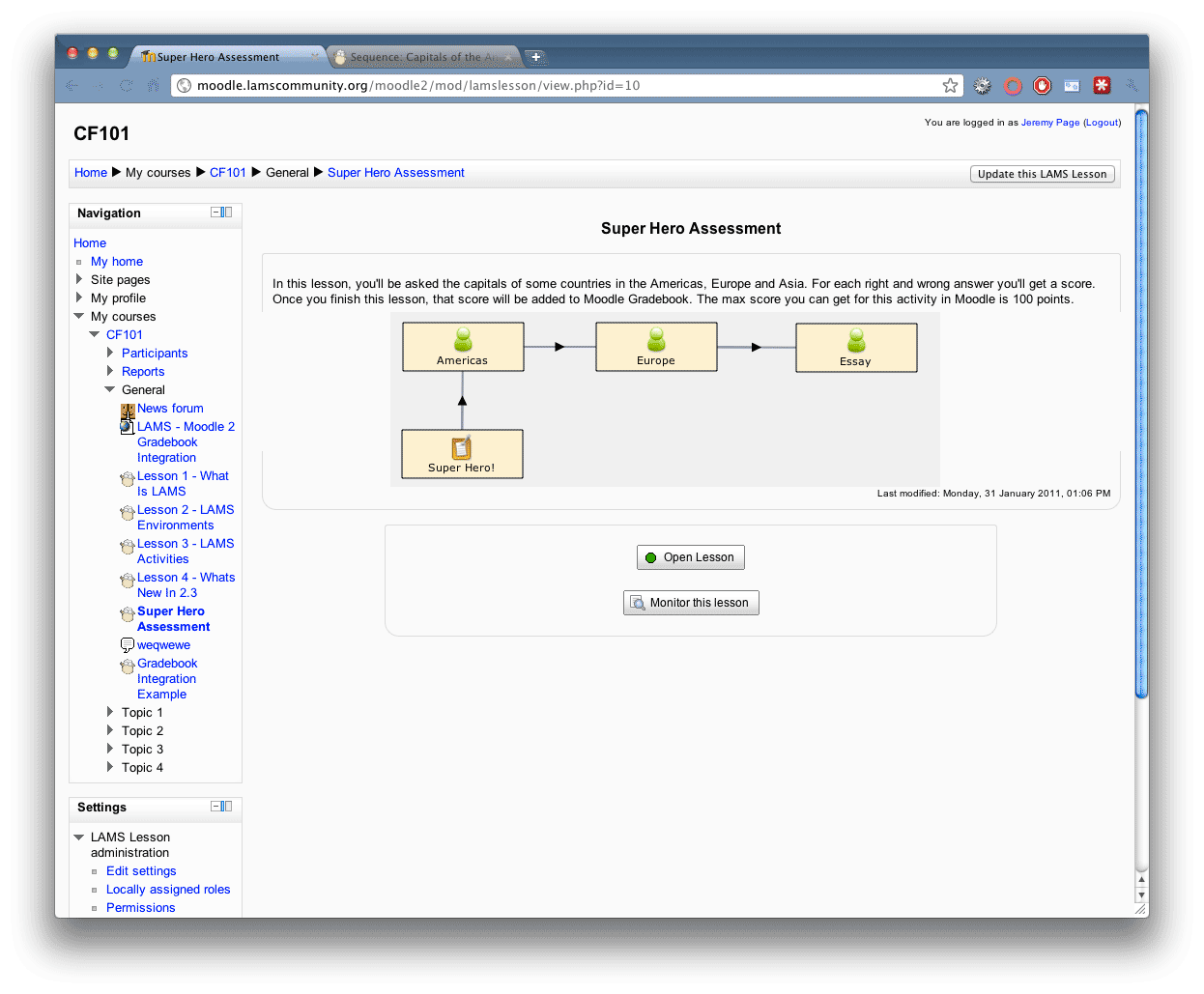Viewport: 1204px width, 994px height.
Task: Click the weqwewe chat bubble icon
Action: pos(128,645)
